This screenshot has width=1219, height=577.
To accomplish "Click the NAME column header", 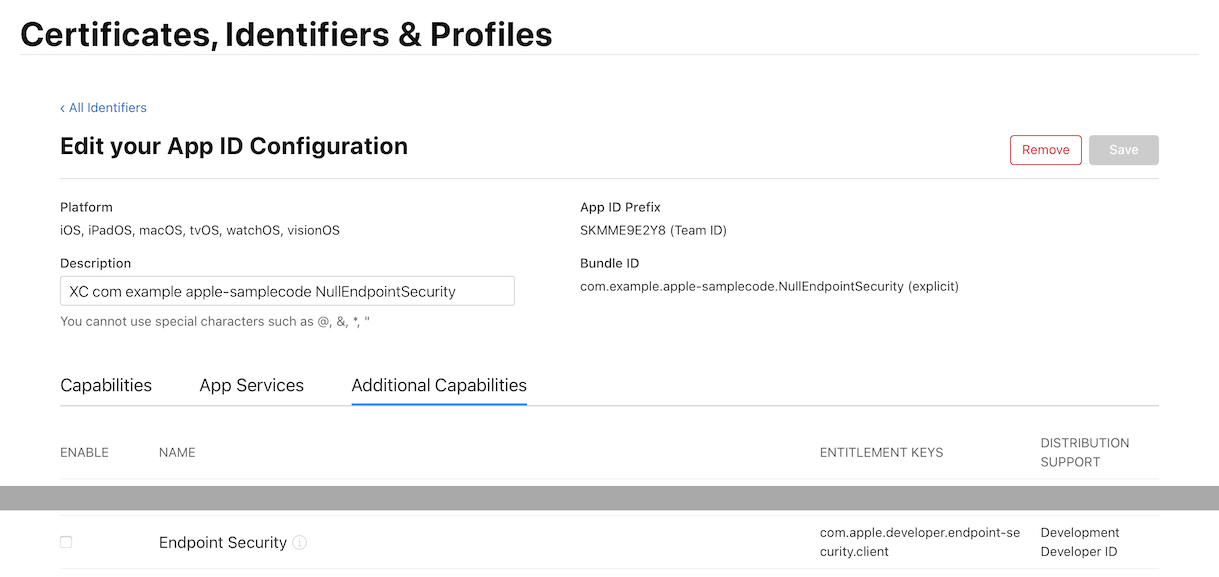I will click(177, 452).
